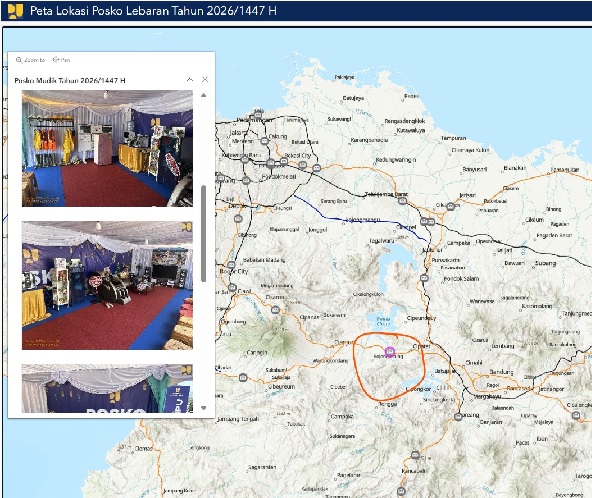This screenshot has height=498, width=592.
Task: Select the posko marker at Ciawi
Action: 233,288
